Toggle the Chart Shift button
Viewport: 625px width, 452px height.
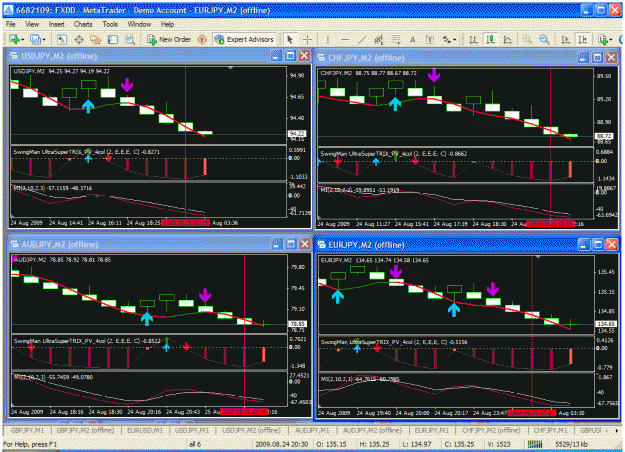click(x=583, y=39)
